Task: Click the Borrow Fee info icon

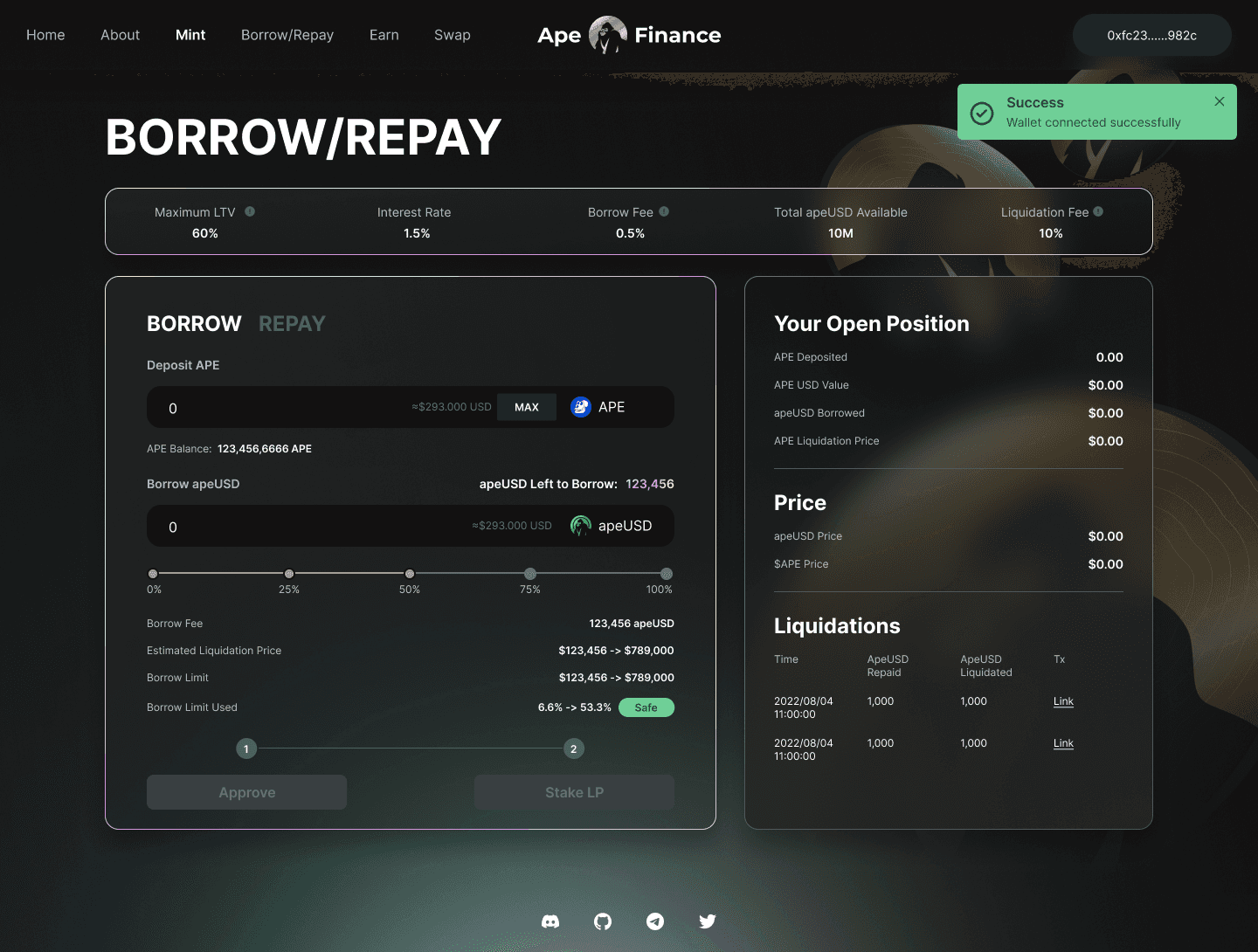Action: pyautogui.click(x=664, y=211)
